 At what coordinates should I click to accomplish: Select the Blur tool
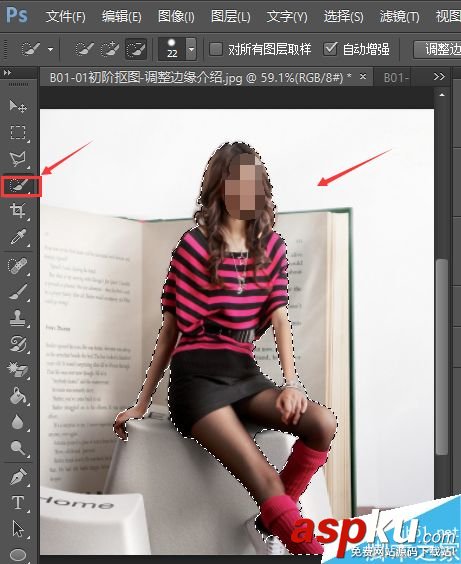click(x=18, y=422)
